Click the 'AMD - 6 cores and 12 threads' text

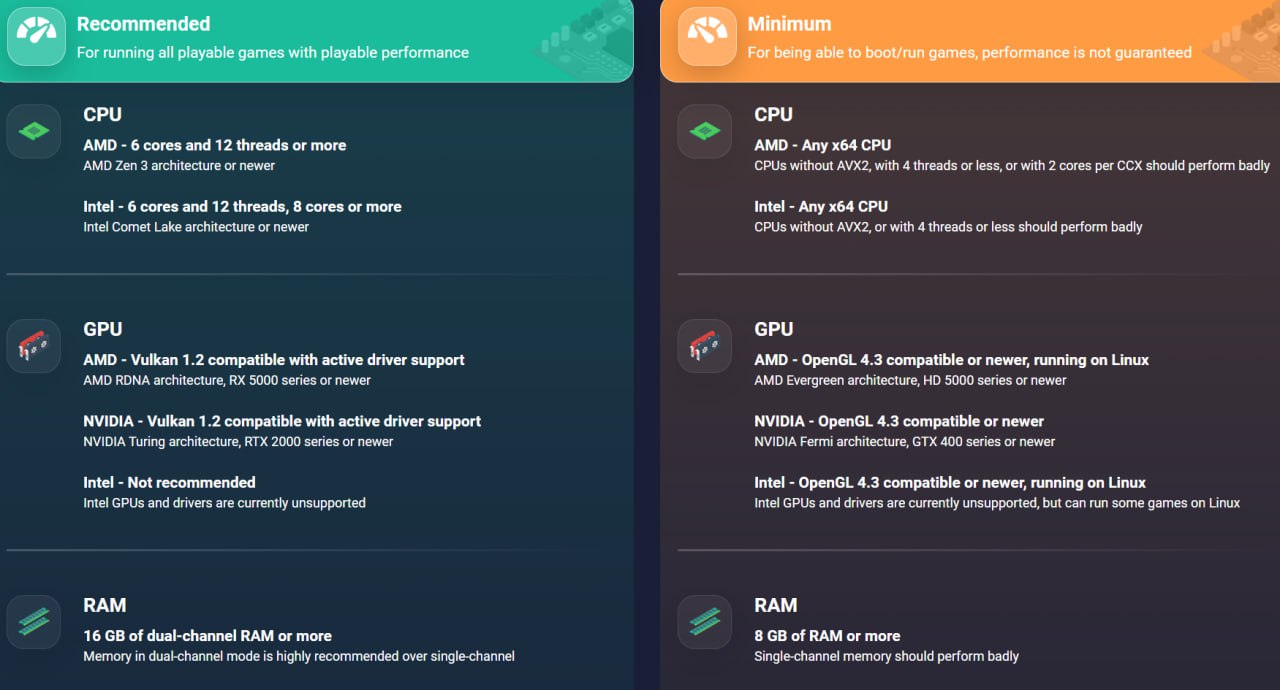click(214, 145)
